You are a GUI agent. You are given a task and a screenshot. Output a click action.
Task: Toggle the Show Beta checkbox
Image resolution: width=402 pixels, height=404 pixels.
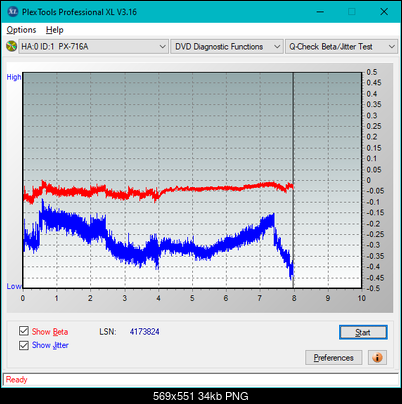coord(24,331)
